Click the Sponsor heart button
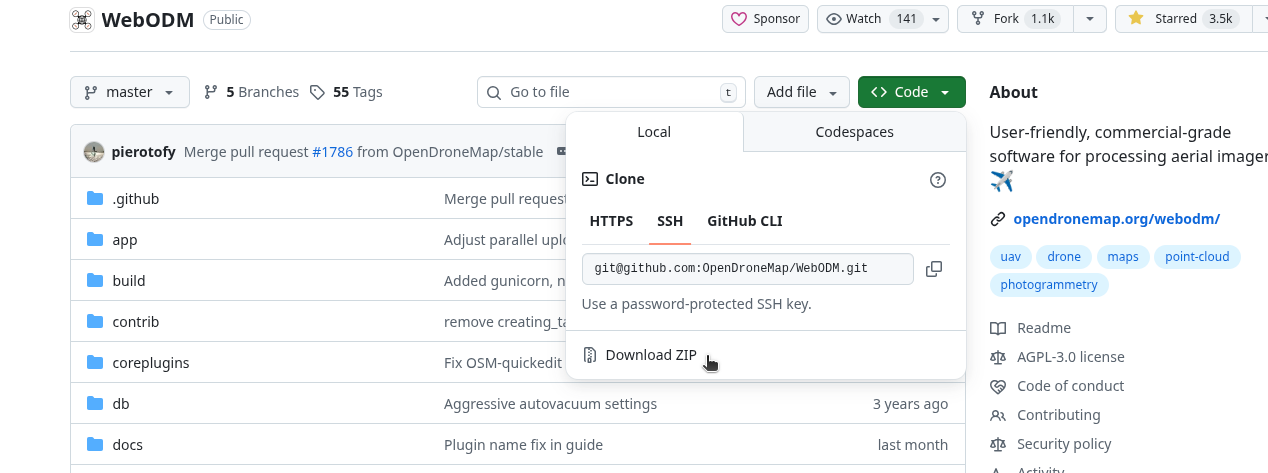This screenshot has width=1268, height=473. (765, 19)
